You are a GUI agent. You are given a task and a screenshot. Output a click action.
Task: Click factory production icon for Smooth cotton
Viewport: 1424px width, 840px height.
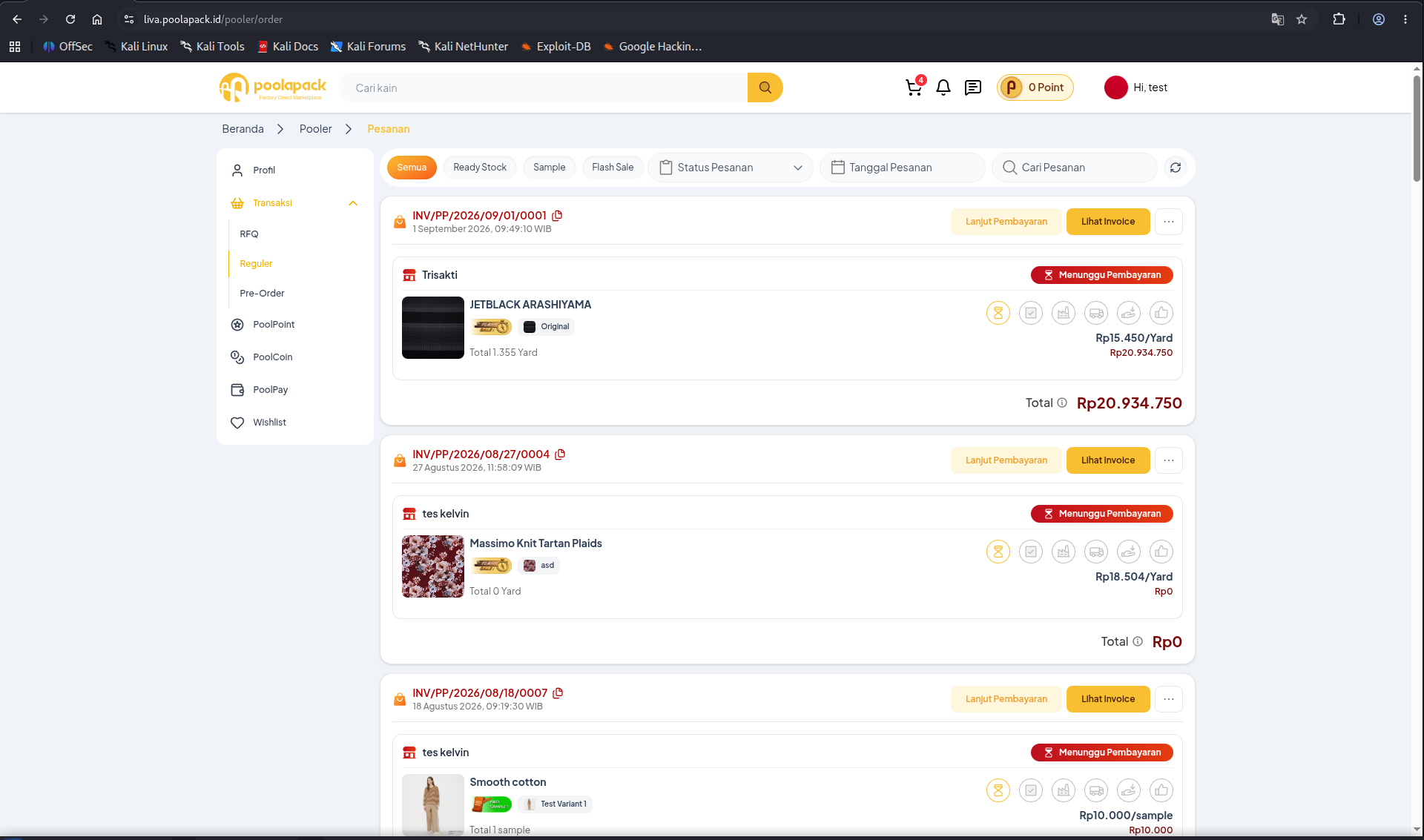pyautogui.click(x=1064, y=790)
